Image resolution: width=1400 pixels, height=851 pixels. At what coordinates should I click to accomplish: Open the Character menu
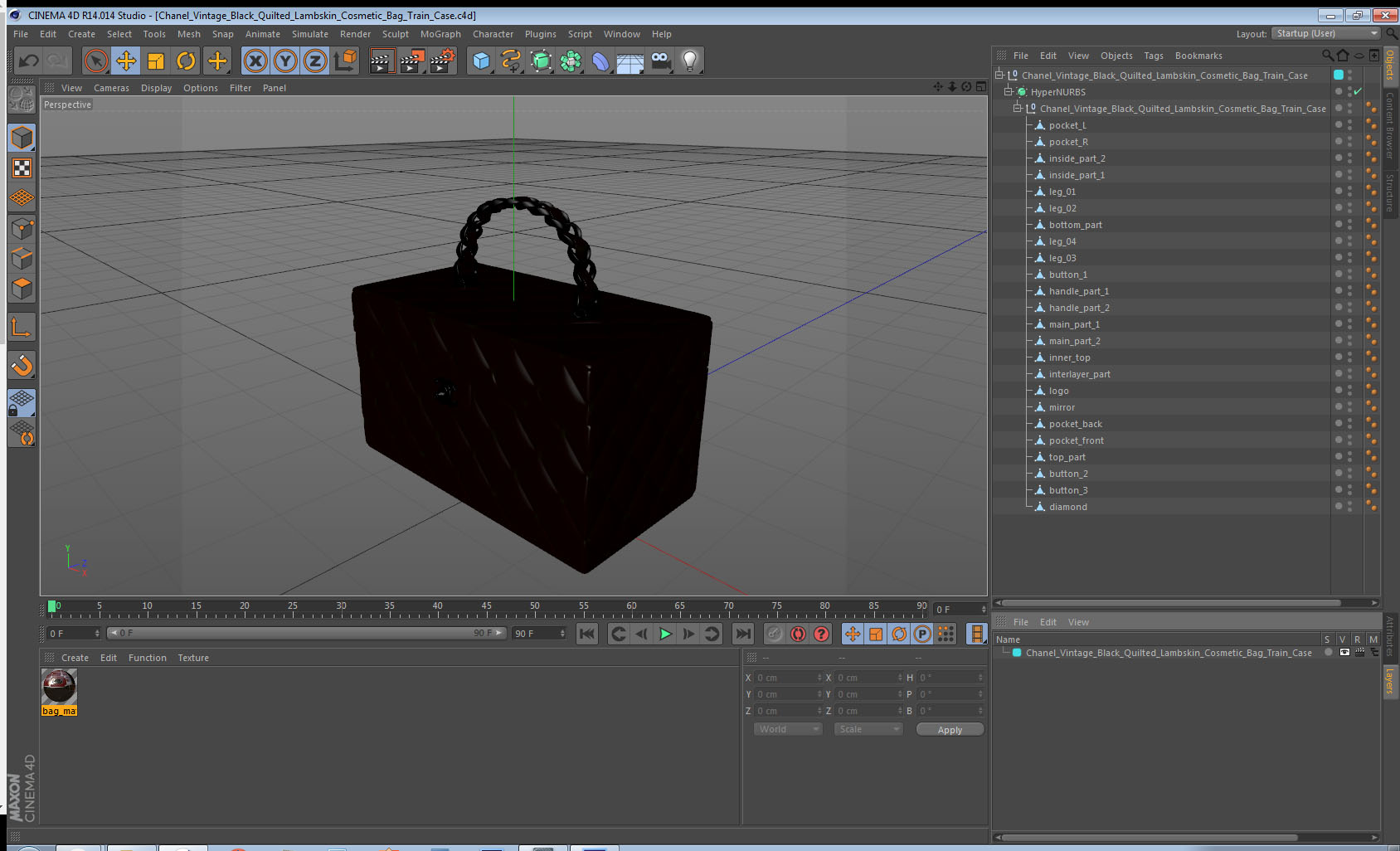[x=493, y=34]
